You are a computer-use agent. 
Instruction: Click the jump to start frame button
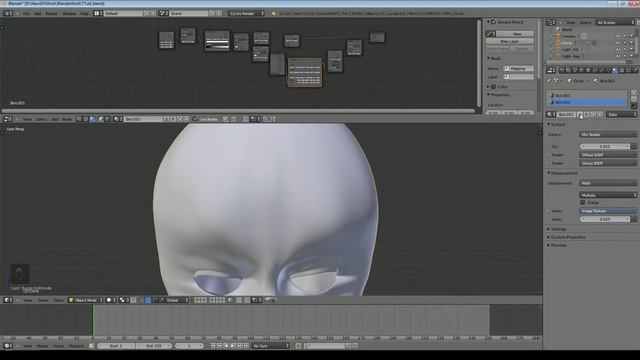point(213,346)
